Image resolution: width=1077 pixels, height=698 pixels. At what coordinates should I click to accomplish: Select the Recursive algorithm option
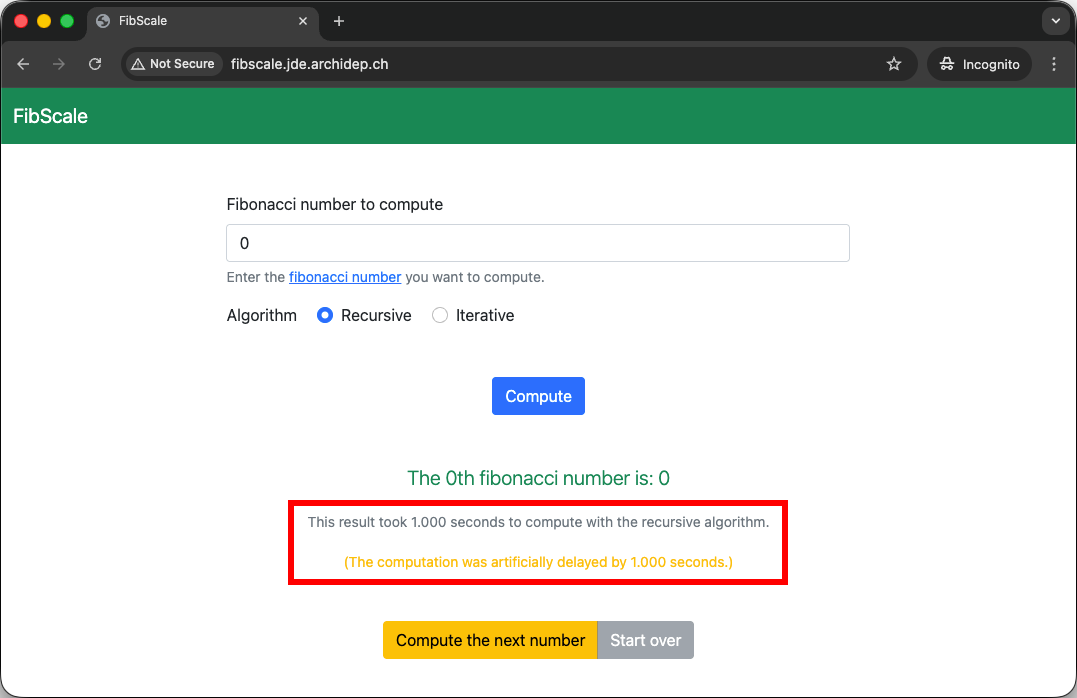(x=325, y=315)
